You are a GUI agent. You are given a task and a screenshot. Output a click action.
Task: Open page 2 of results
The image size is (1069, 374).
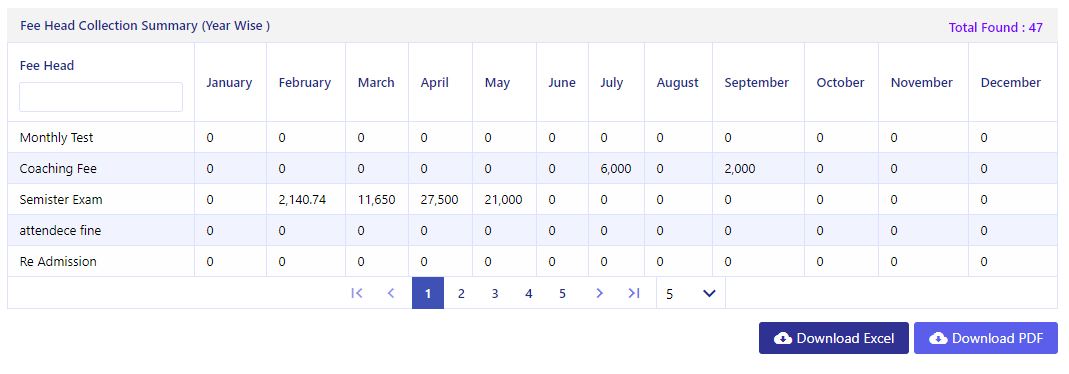tap(461, 294)
